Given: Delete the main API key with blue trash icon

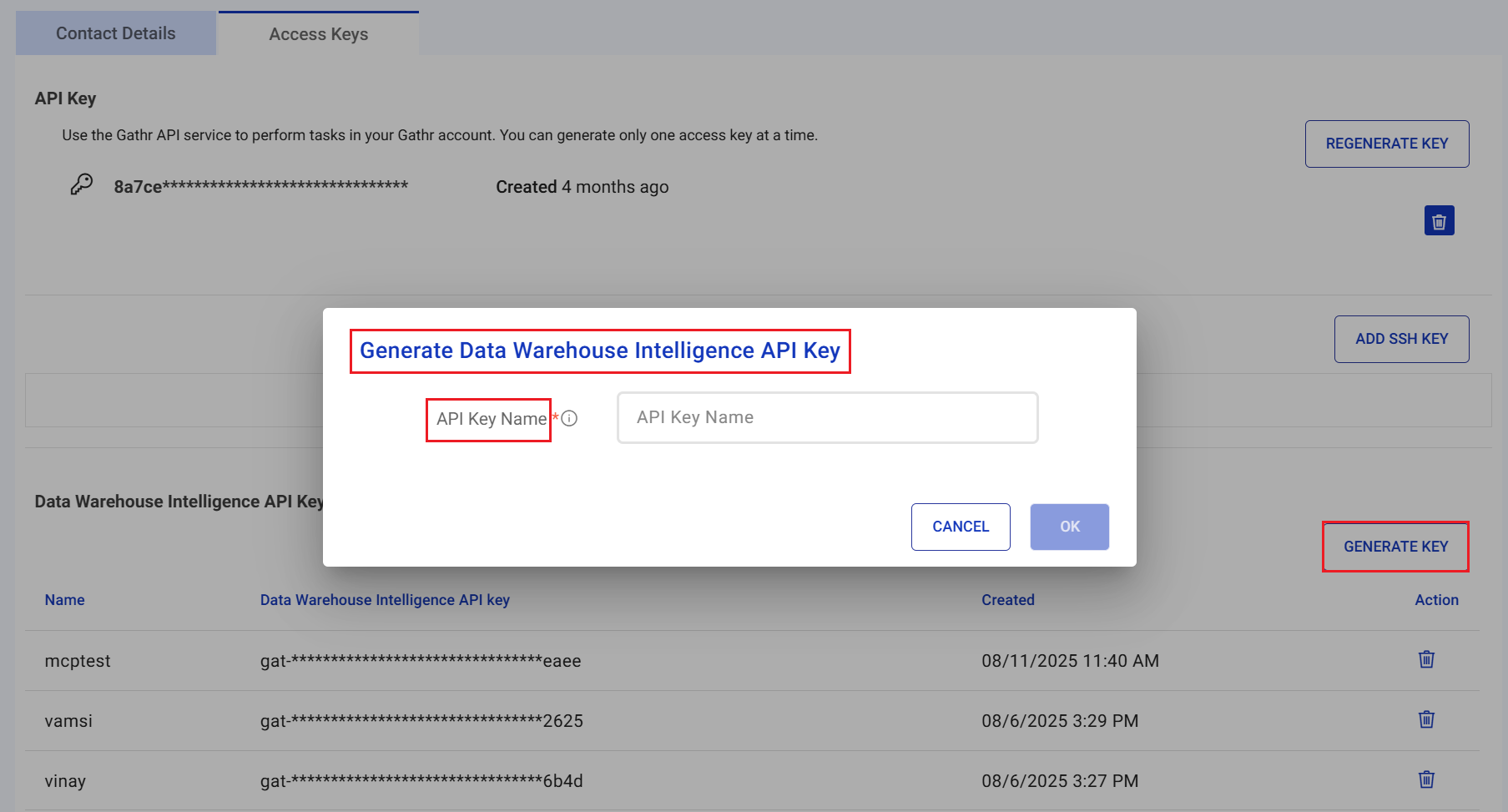Looking at the screenshot, I should click(x=1439, y=221).
